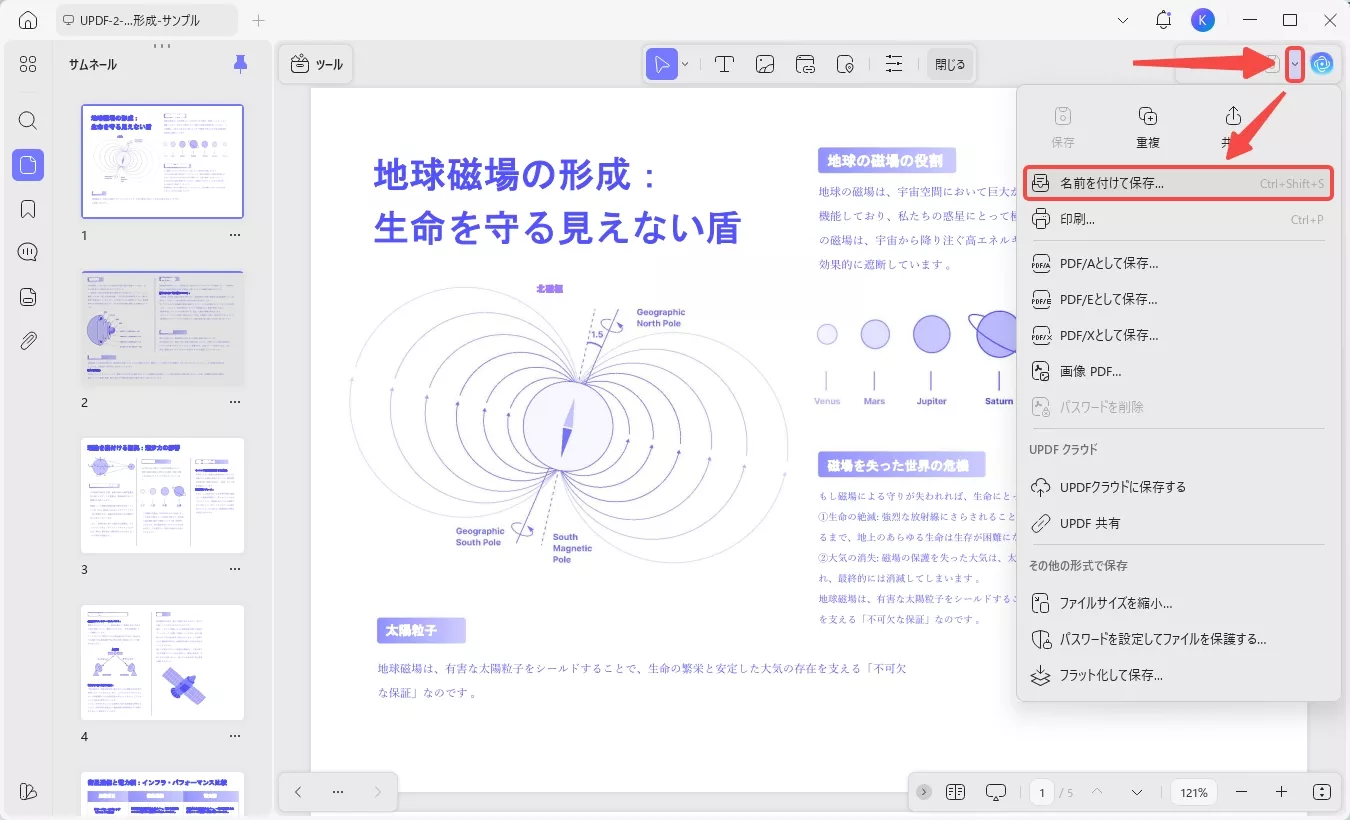
Task: Click the 閉じる button in the toolbar
Action: click(x=948, y=63)
